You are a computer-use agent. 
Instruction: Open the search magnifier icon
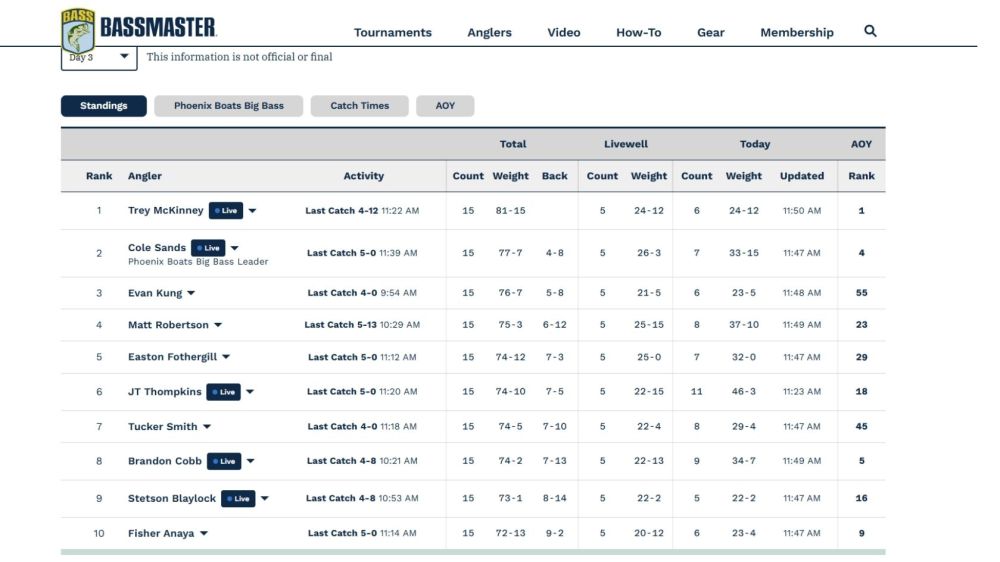tap(870, 31)
